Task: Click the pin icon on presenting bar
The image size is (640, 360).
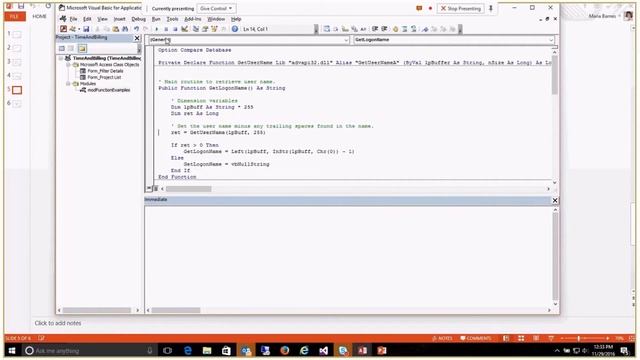Action: pyautogui.click(x=491, y=8)
